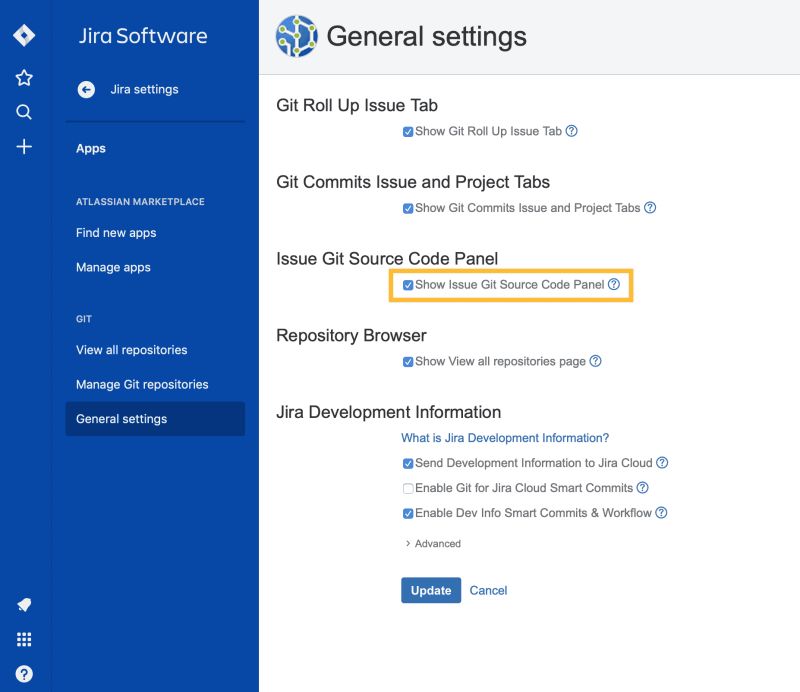The height and width of the screenshot is (692, 800).
Task: Open search from the sidebar
Action: click(22, 111)
